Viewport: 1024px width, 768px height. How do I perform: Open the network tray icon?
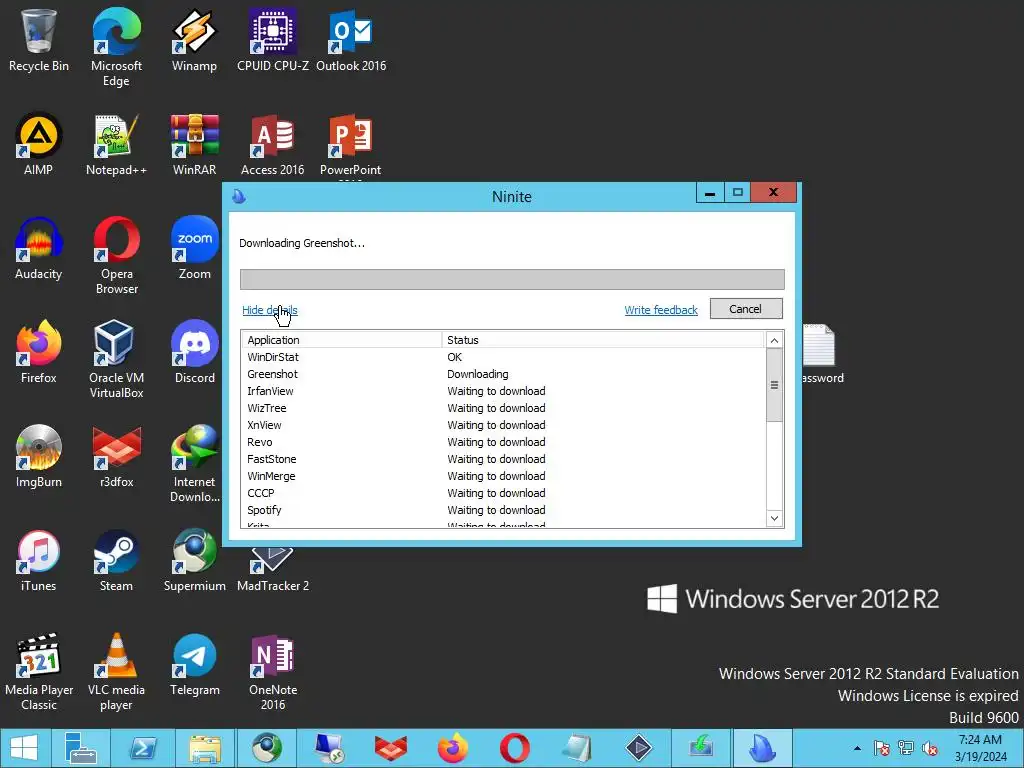[906, 748]
